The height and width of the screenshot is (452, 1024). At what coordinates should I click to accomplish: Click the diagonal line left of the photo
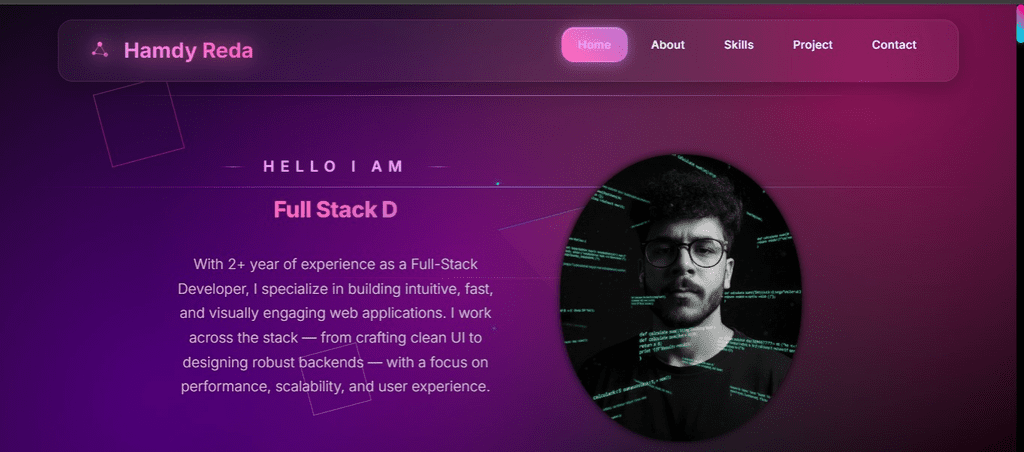[539, 219]
